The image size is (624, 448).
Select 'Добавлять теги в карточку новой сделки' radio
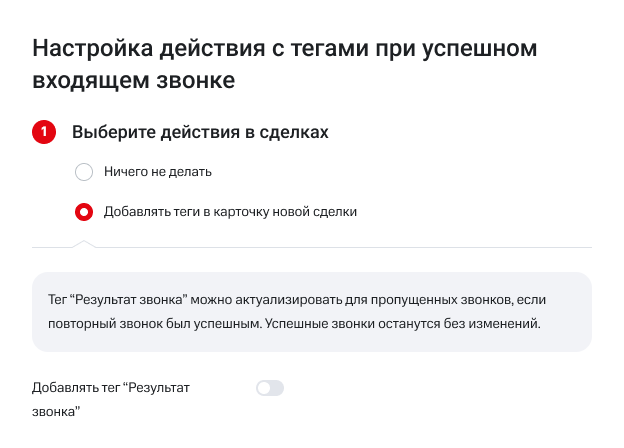(x=84, y=212)
